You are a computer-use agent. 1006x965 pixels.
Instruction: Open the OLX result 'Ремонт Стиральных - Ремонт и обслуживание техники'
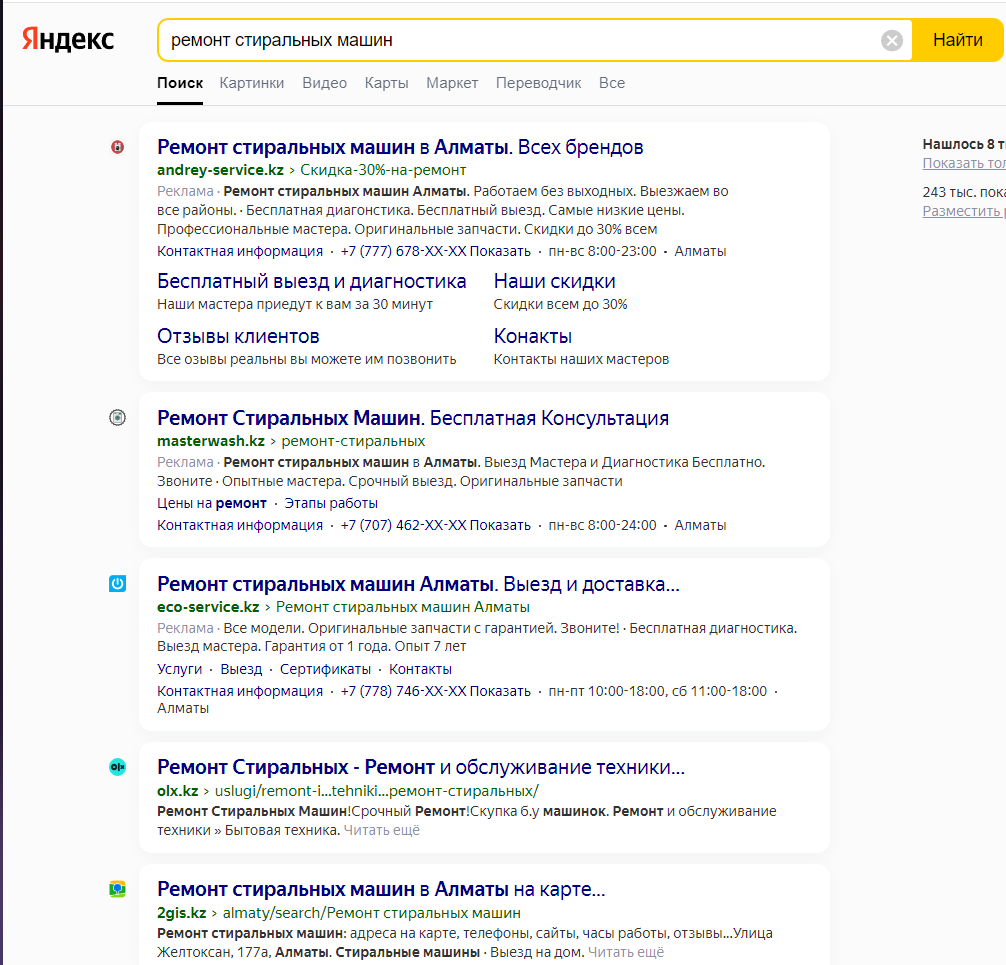421,767
